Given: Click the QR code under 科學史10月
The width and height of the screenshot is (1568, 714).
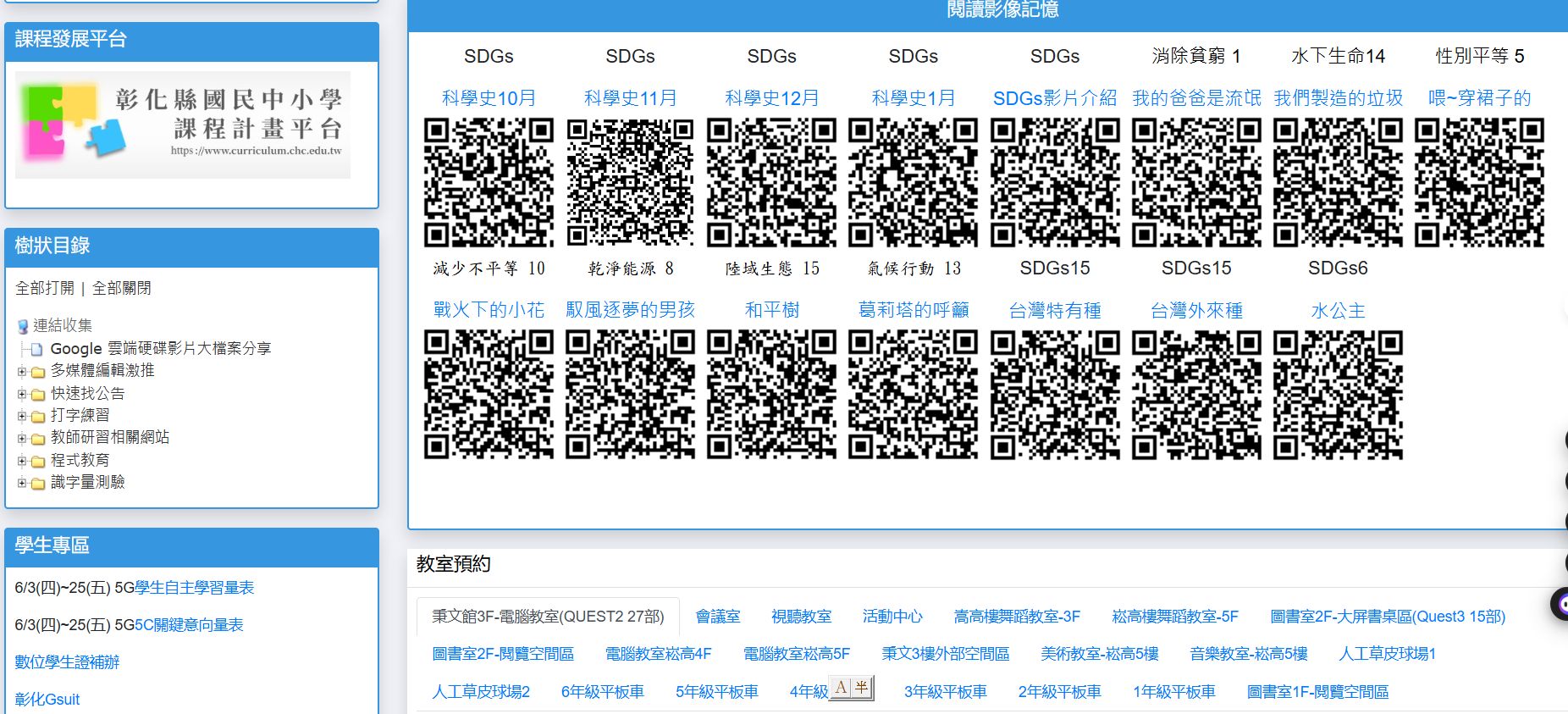Looking at the screenshot, I should point(489,182).
